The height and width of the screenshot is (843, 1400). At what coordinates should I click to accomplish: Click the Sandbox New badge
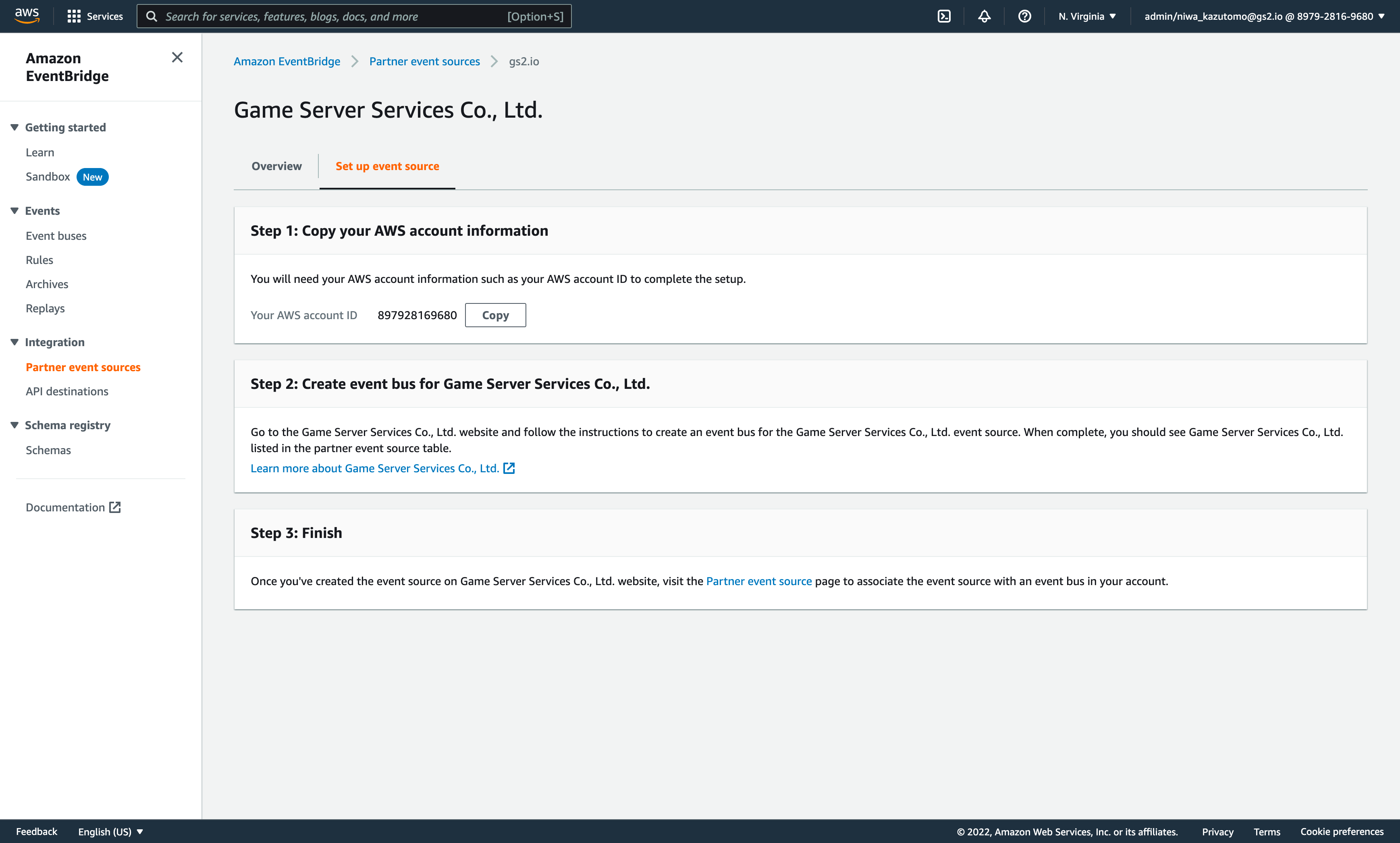(93, 177)
